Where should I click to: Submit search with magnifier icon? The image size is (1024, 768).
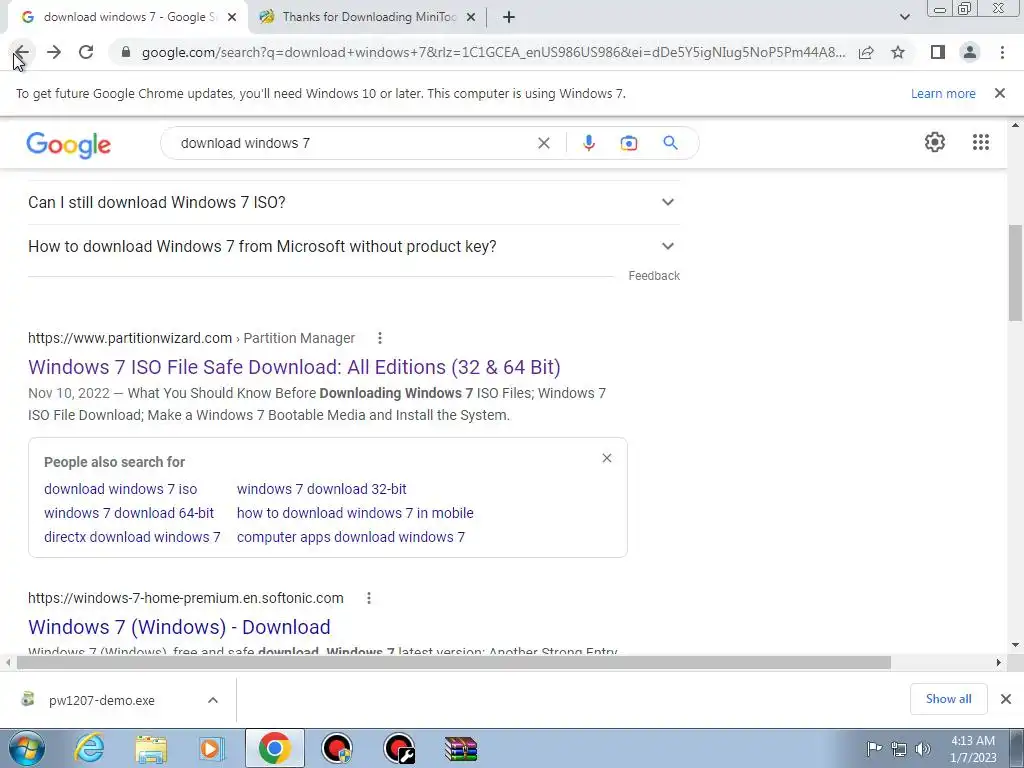(670, 143)
